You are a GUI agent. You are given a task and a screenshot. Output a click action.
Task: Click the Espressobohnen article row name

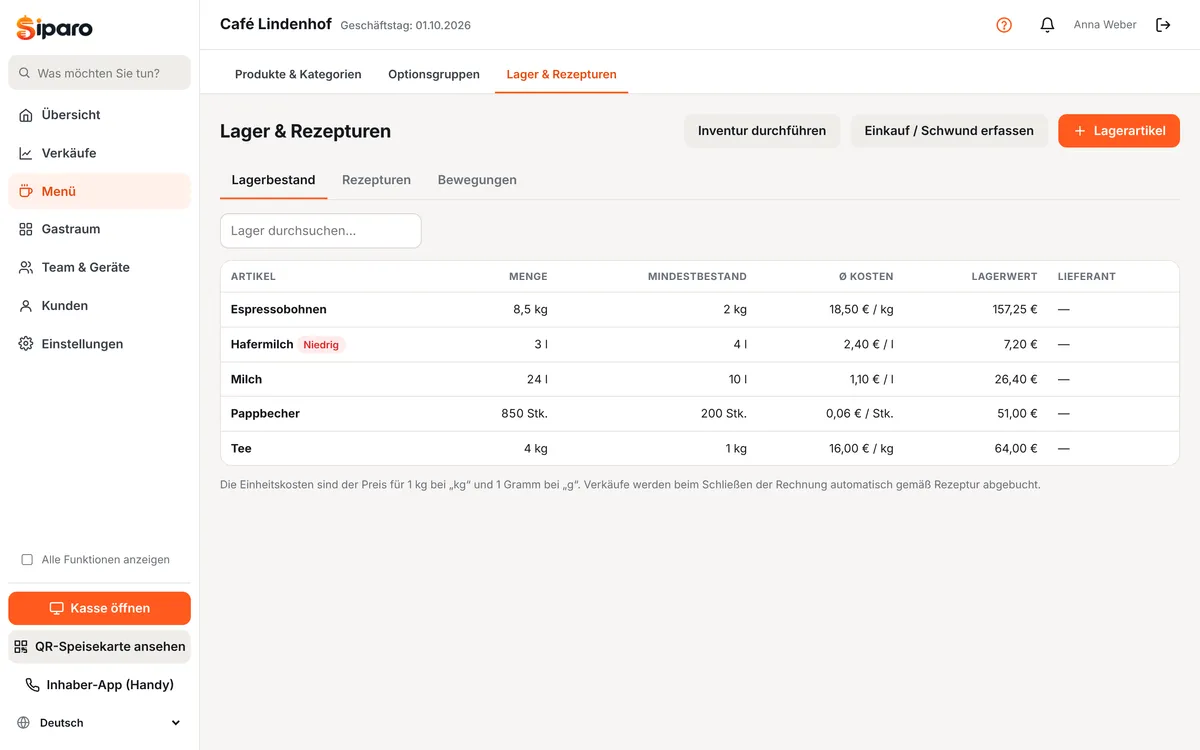tap(279, 310)
